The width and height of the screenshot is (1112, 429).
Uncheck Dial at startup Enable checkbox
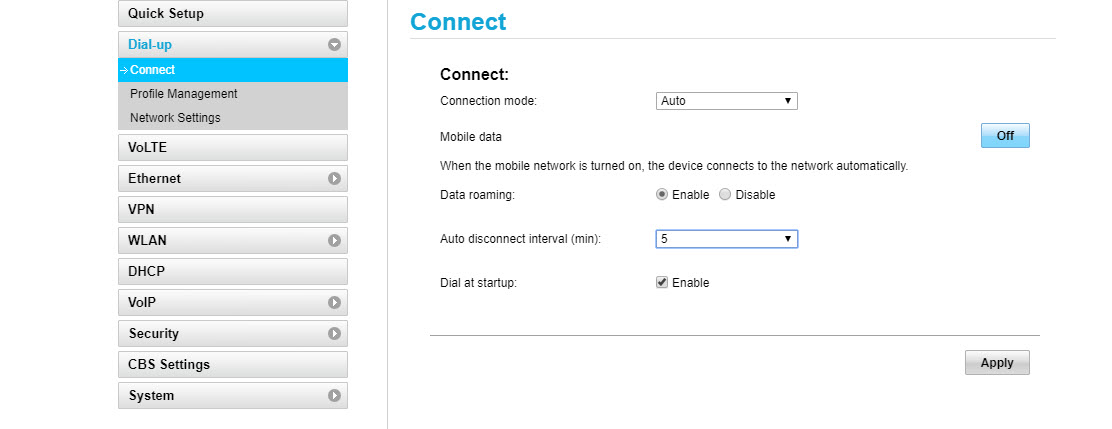662,282
